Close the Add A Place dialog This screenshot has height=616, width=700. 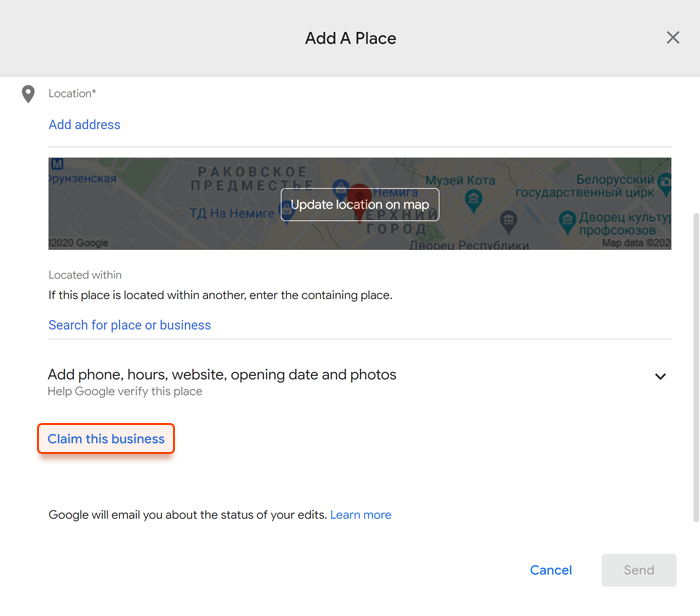point(673,37)
